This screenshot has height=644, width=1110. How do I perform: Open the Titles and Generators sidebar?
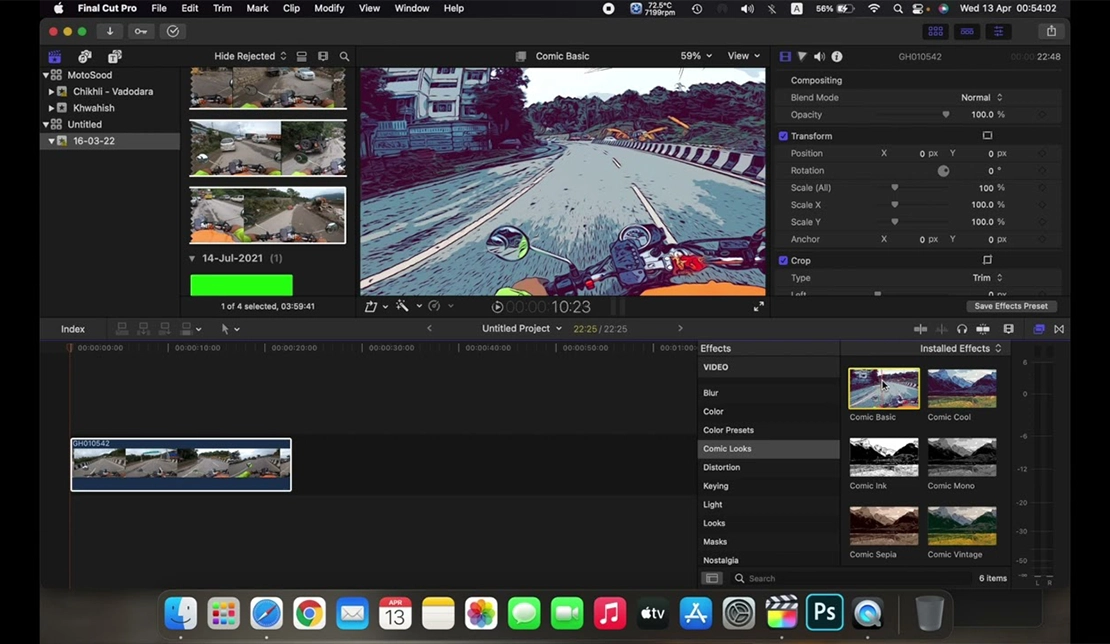pos(115,56)
